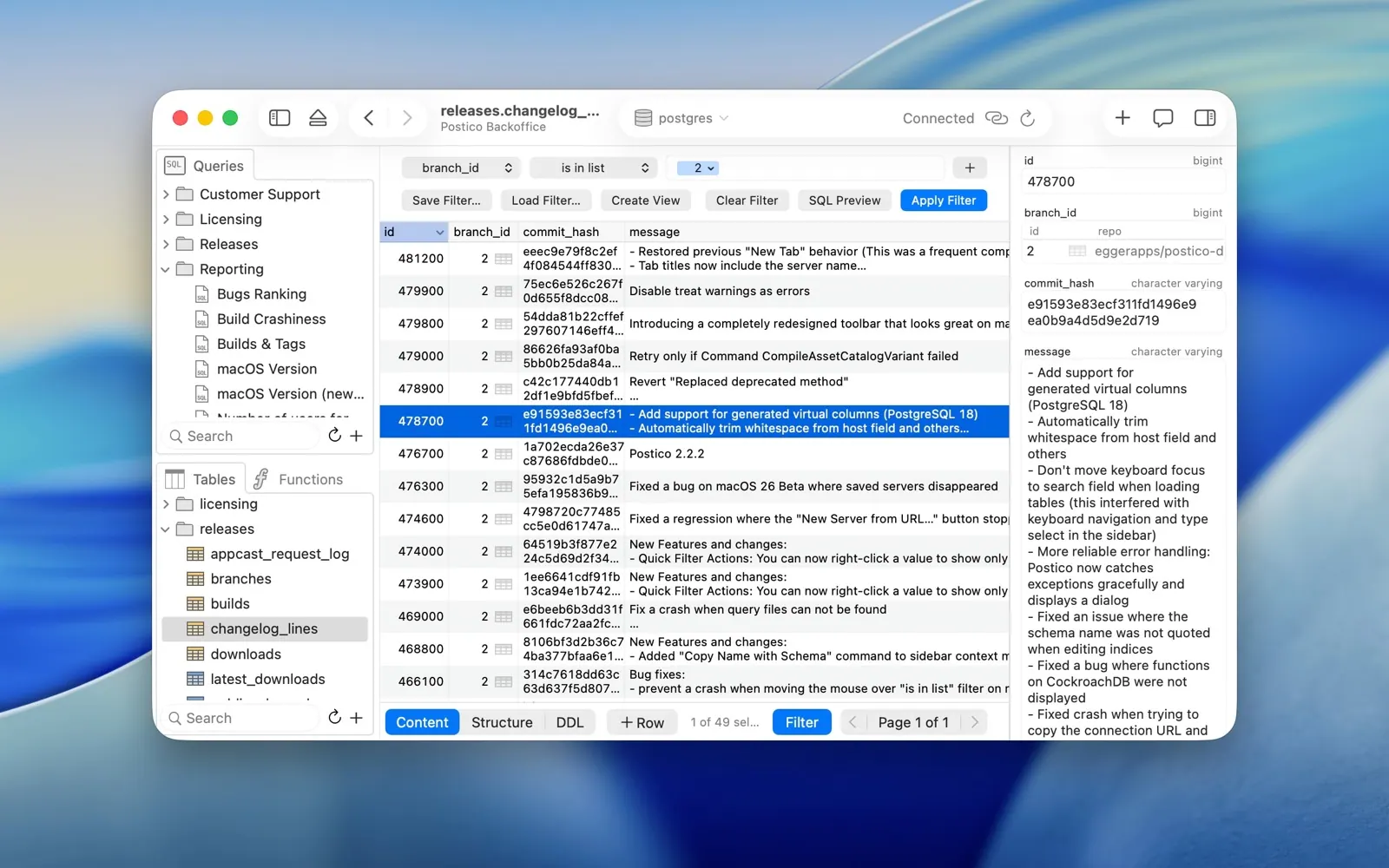This screenshot has height=868, width=1389.
Task: Switch to the Queries tab
Action: (205, 166)
